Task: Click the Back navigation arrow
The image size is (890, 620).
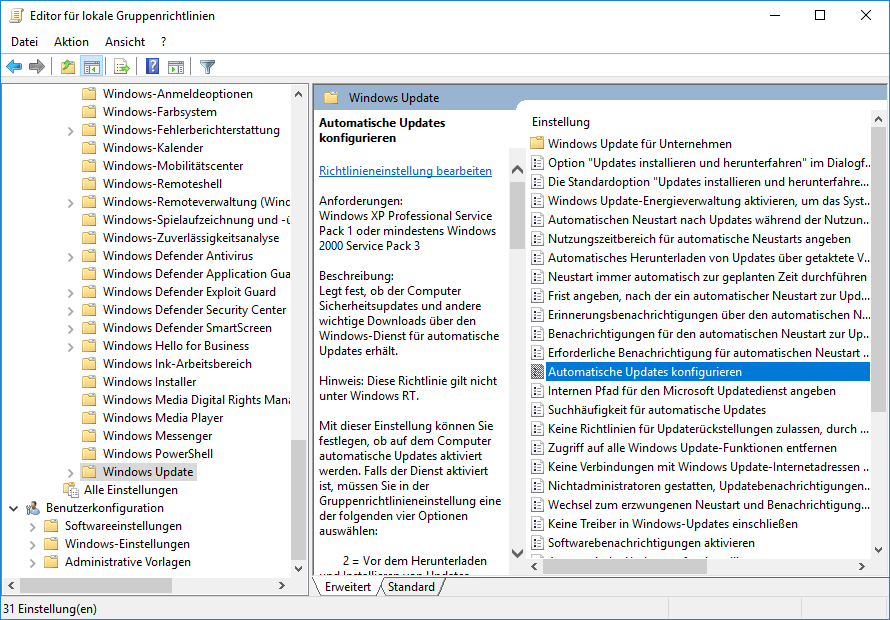Action: pyautogui.click(x=13, y=66)
